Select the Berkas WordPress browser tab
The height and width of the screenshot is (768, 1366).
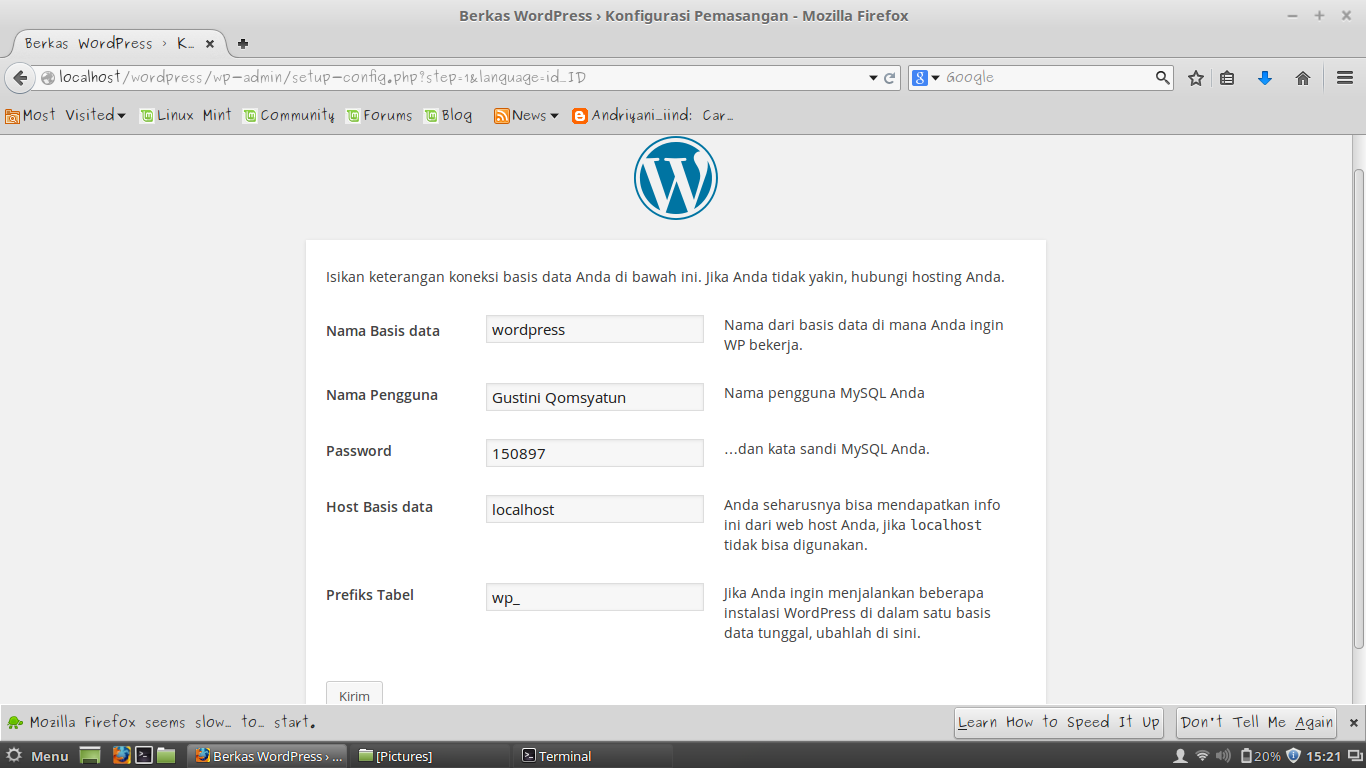click(118, 44)
